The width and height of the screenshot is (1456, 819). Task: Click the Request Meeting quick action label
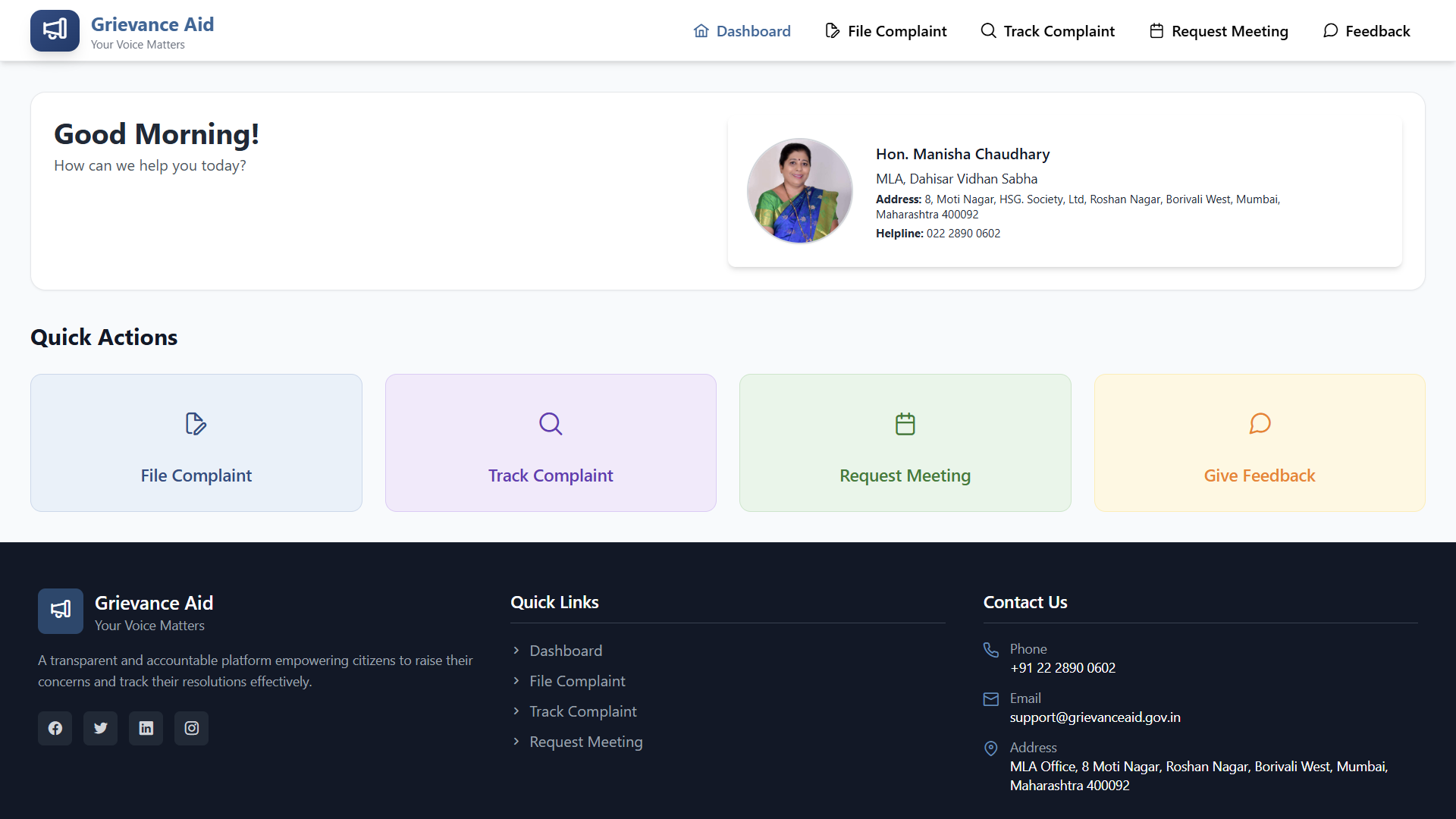pyautogui.click(x=905, y=475)
